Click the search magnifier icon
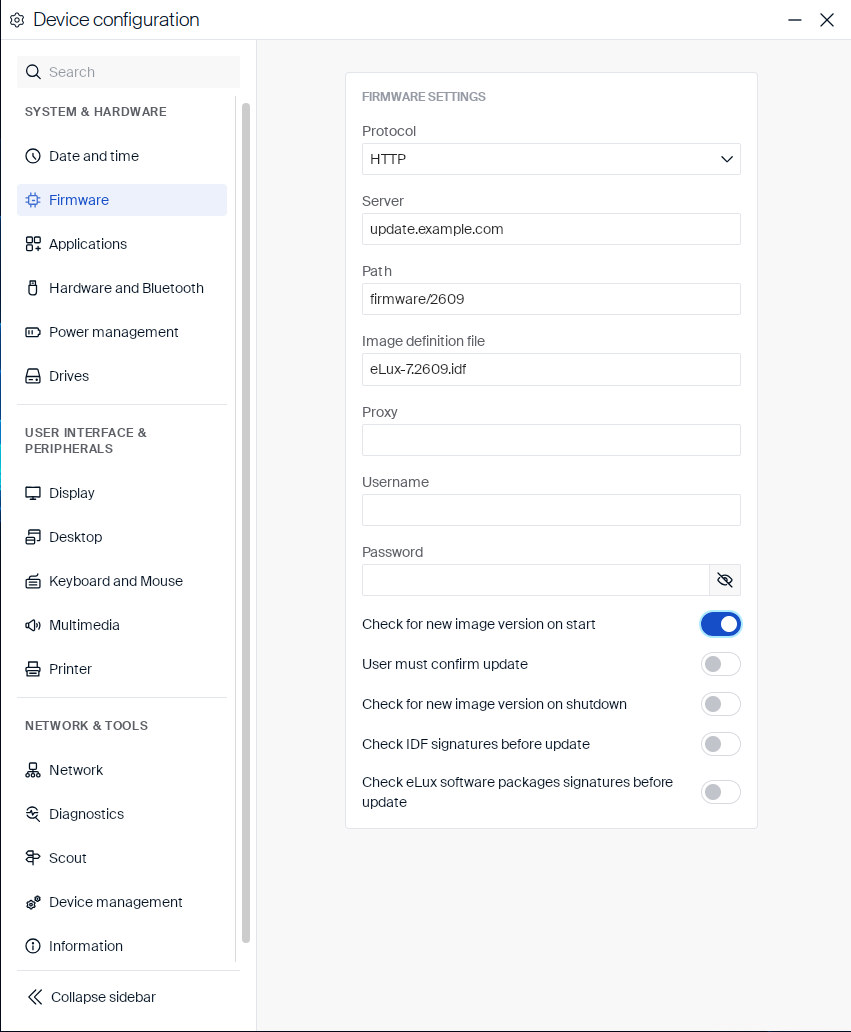851x1032 pixels. (x=33, y=72)
